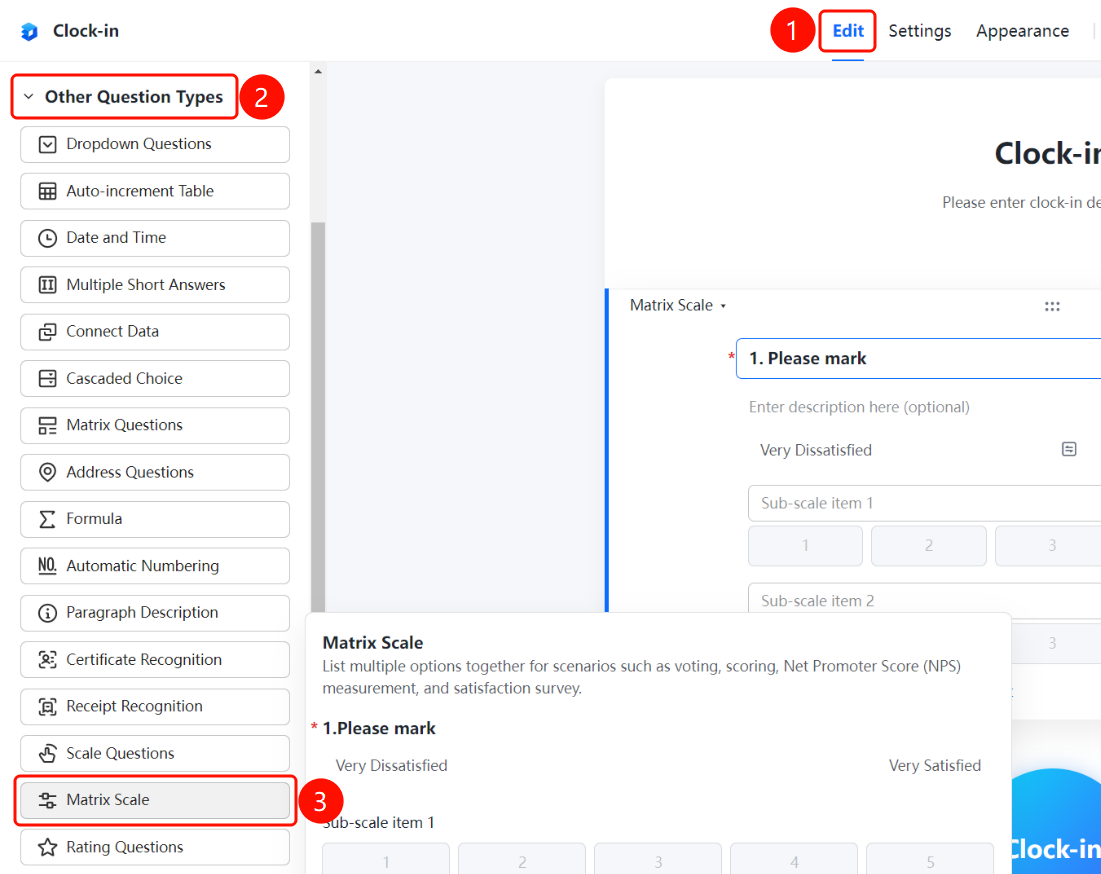Image resolution: width=1101 pixels, height=874 pixels.
Task: Click the Sub-scale item 1 input field
Action: (x=924, y=503)
